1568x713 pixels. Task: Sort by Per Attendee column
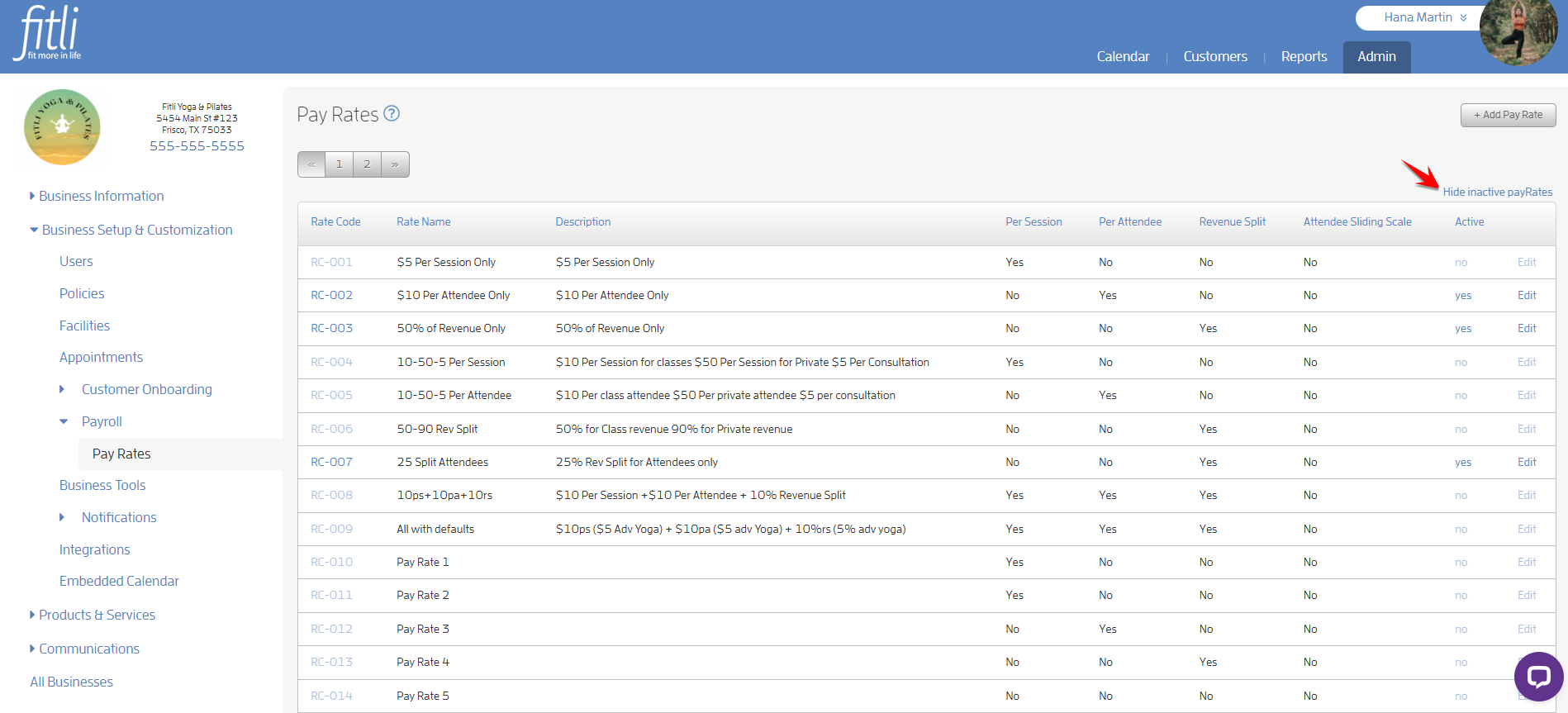(1130, 221)
